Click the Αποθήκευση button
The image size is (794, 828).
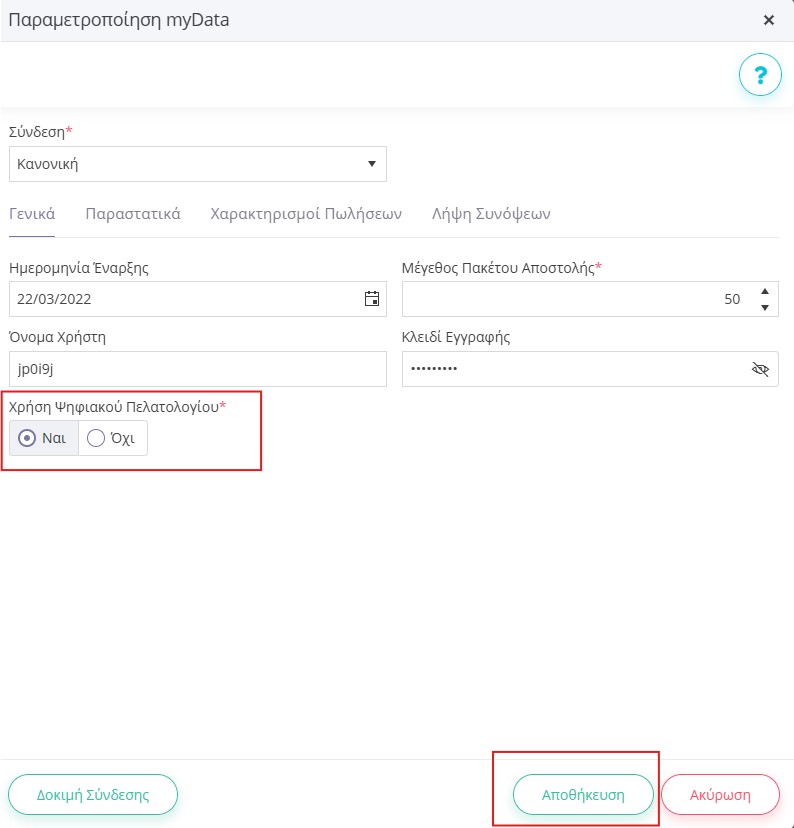(583, 795)
